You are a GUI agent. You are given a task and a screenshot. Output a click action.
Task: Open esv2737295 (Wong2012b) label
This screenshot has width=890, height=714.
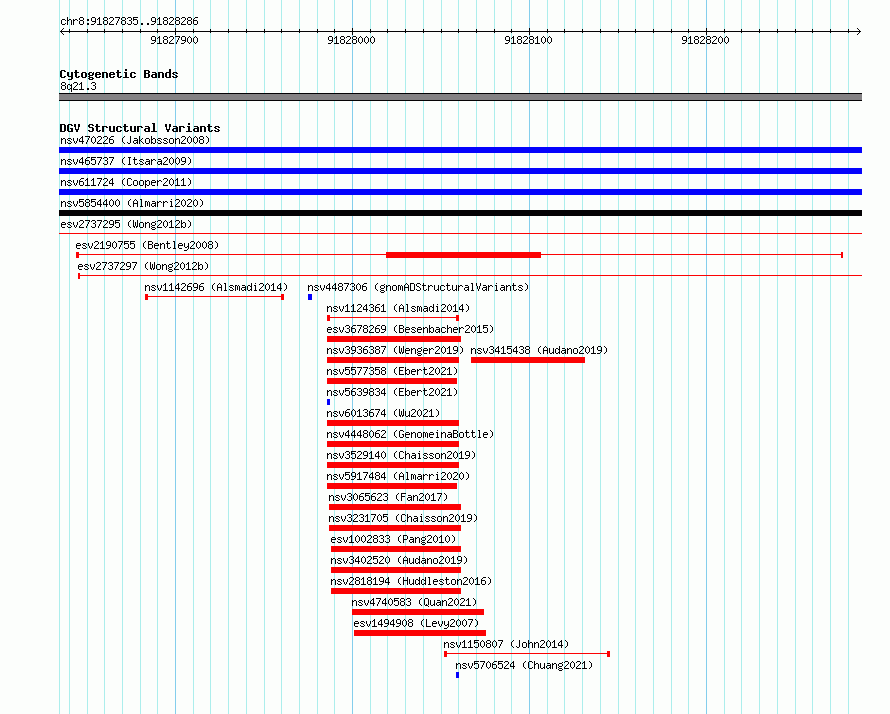coord(126,224)
